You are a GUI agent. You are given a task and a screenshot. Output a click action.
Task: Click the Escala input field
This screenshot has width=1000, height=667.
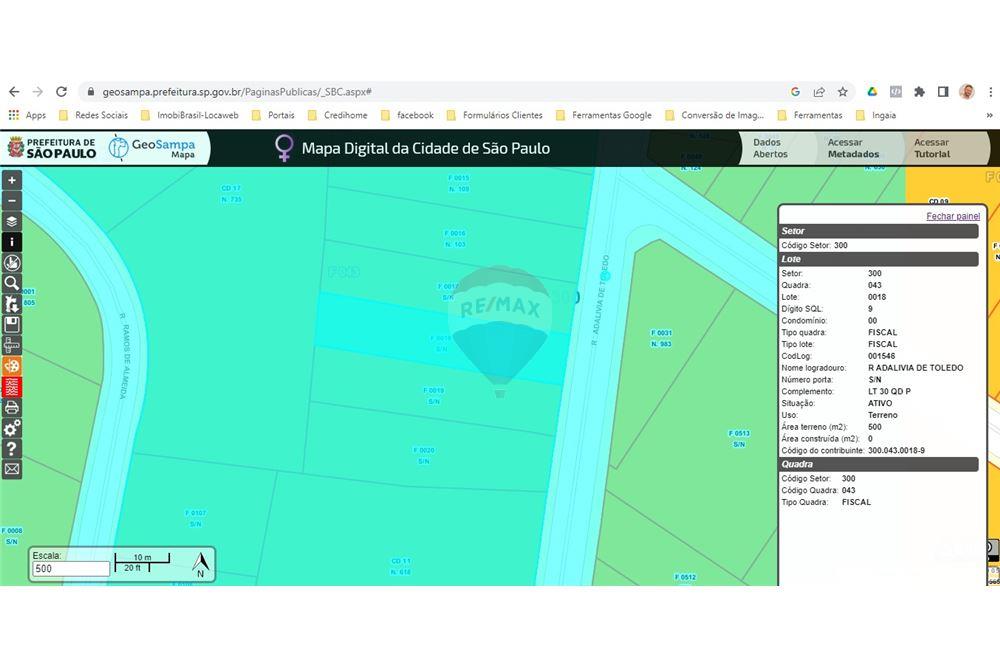coord(70,569)
